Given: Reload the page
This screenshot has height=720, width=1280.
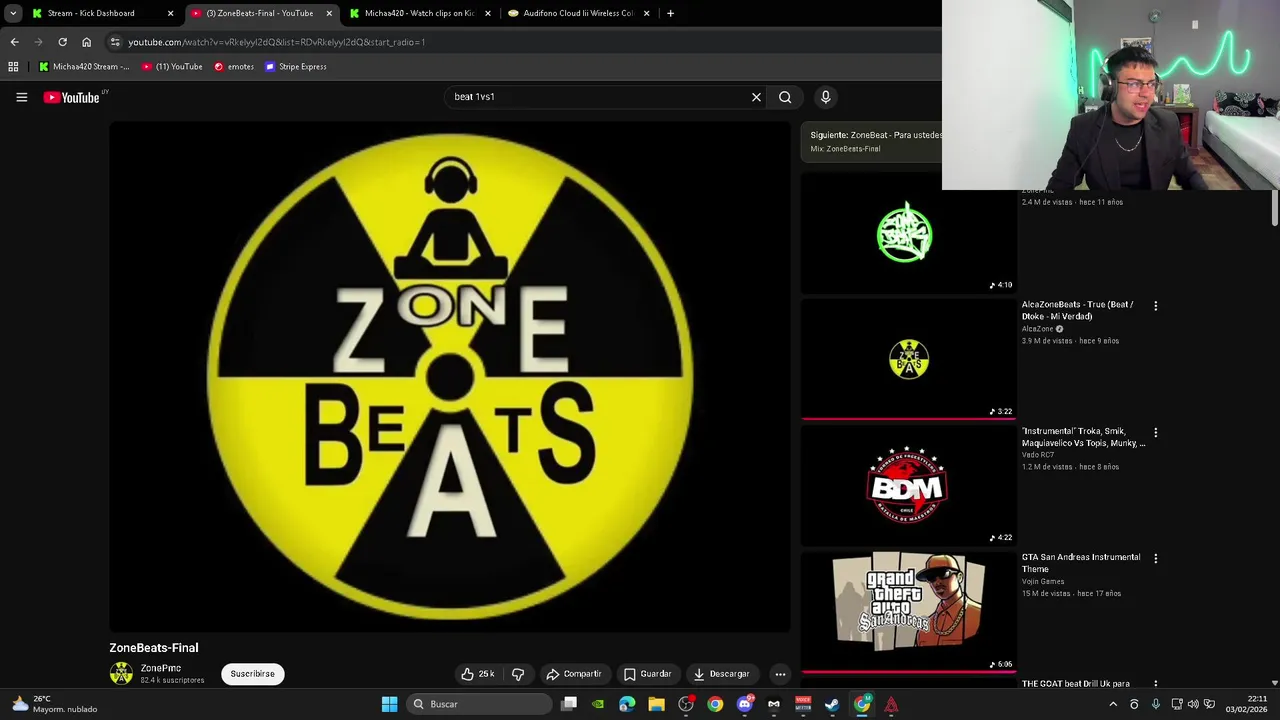Looking at the screenshot, I should (x=62, y=42).
